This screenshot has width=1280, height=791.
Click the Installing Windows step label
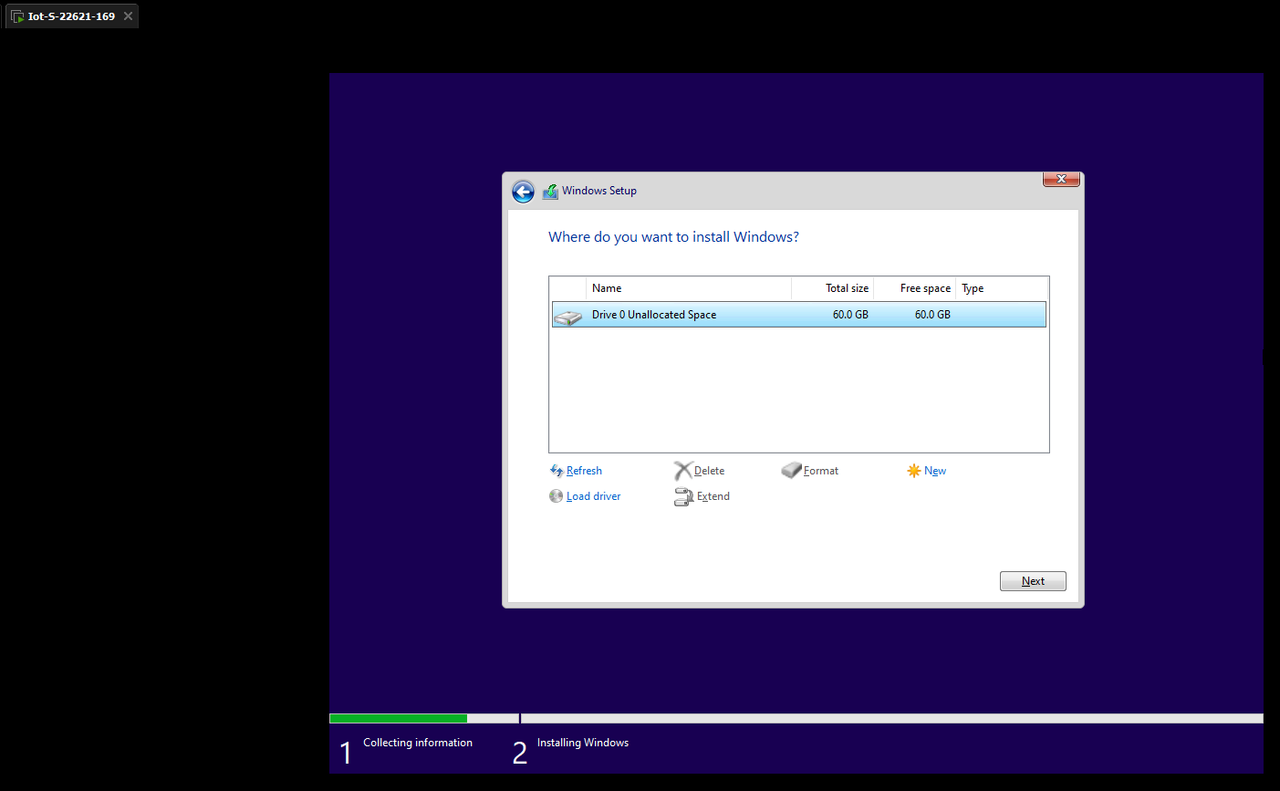click(582, 743)
